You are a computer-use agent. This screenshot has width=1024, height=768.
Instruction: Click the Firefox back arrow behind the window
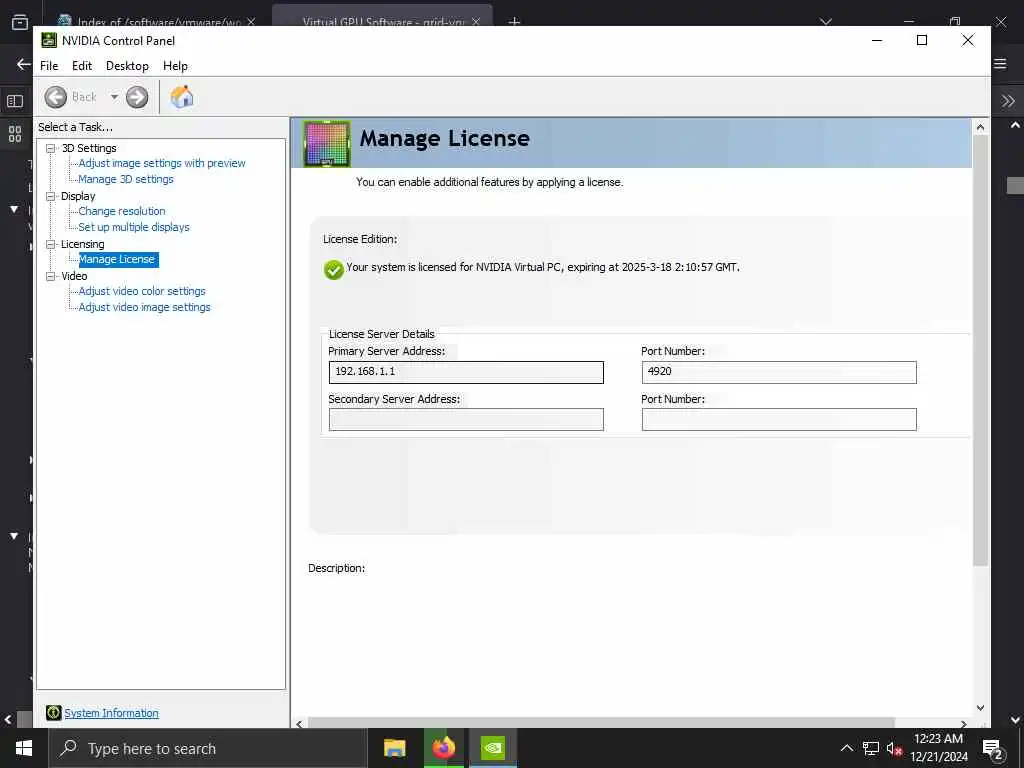[24, 64]
